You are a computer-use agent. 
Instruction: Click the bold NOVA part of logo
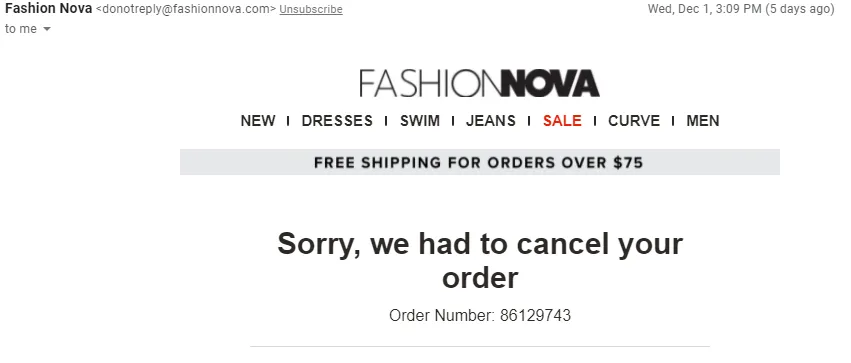551,84
